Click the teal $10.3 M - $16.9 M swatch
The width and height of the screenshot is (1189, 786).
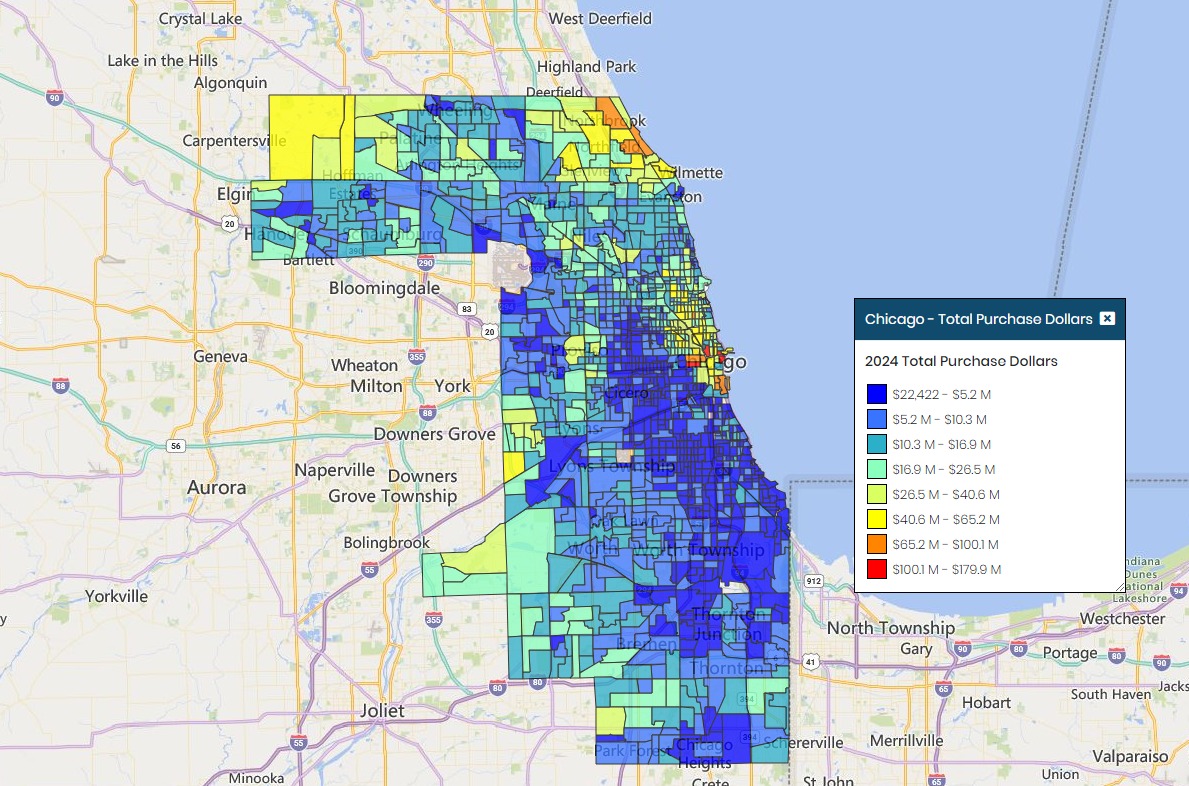[x=877, y=444]
